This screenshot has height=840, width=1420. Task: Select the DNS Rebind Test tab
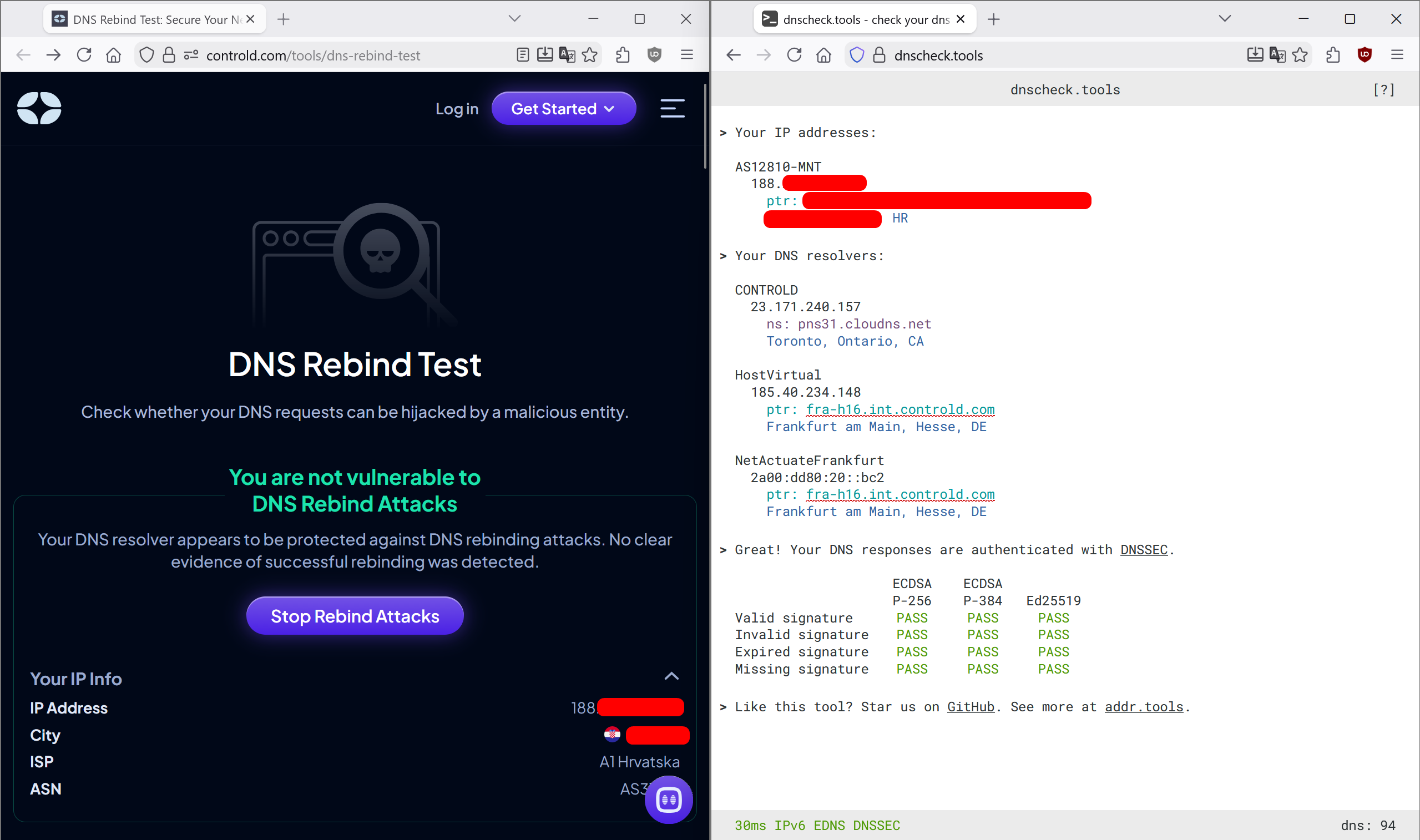(153, 19)
